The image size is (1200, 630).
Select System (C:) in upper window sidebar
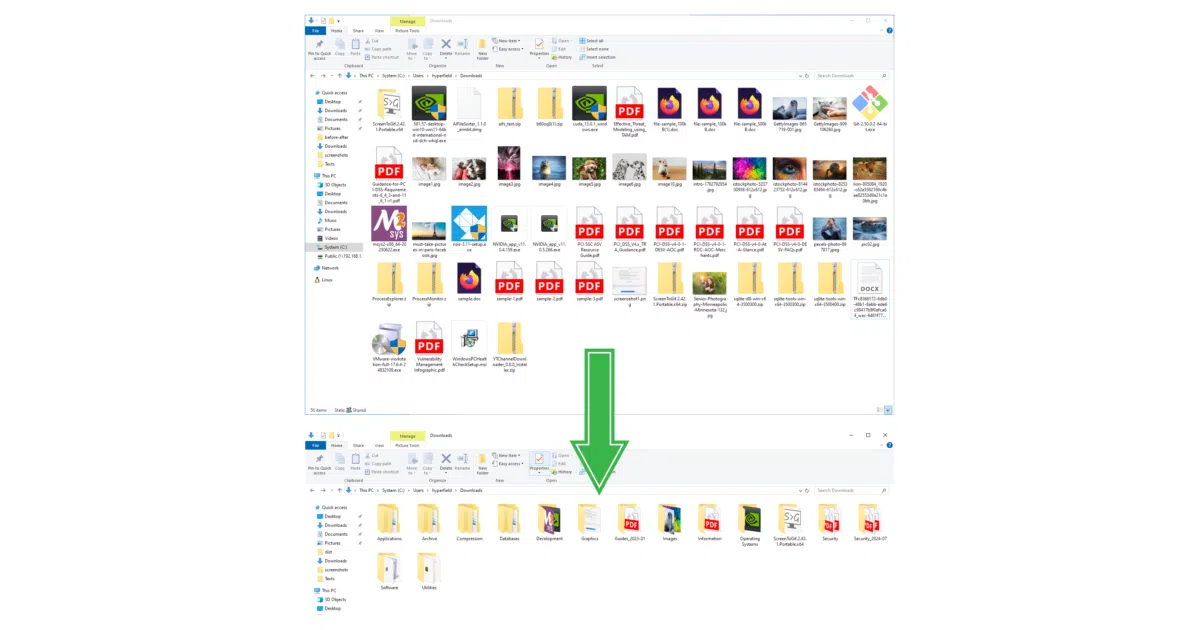pos(335,247)
